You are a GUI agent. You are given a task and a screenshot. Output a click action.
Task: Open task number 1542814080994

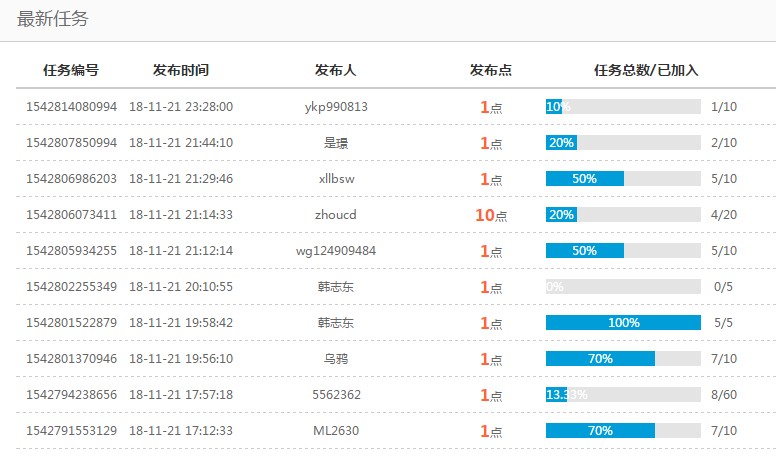pos(71,106)
